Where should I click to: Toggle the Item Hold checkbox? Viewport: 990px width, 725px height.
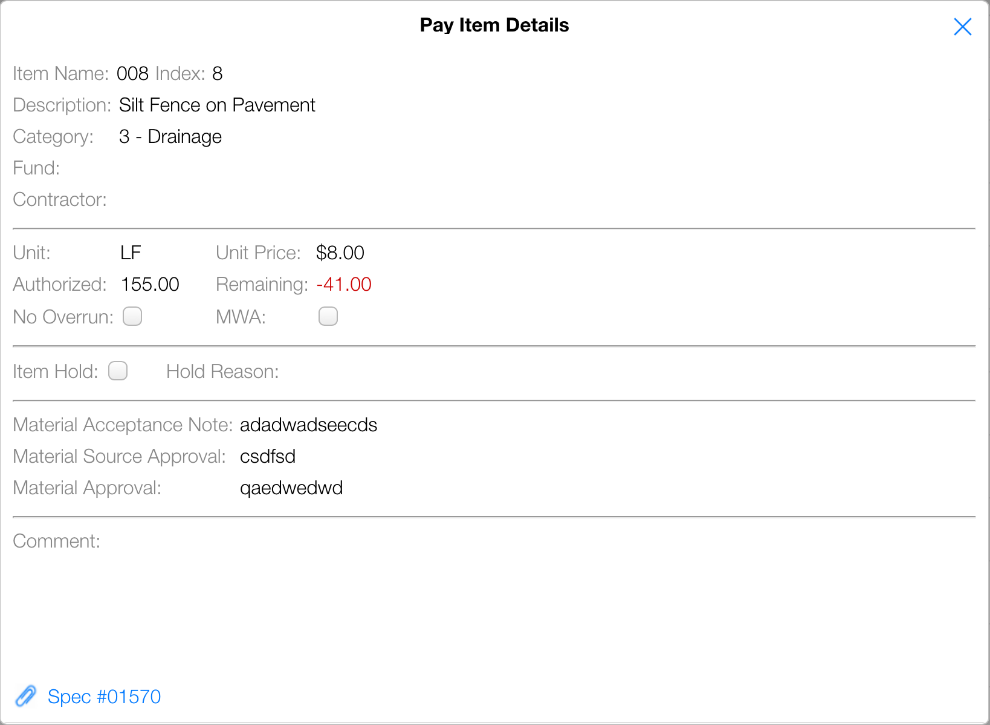(x=118, y=371)
